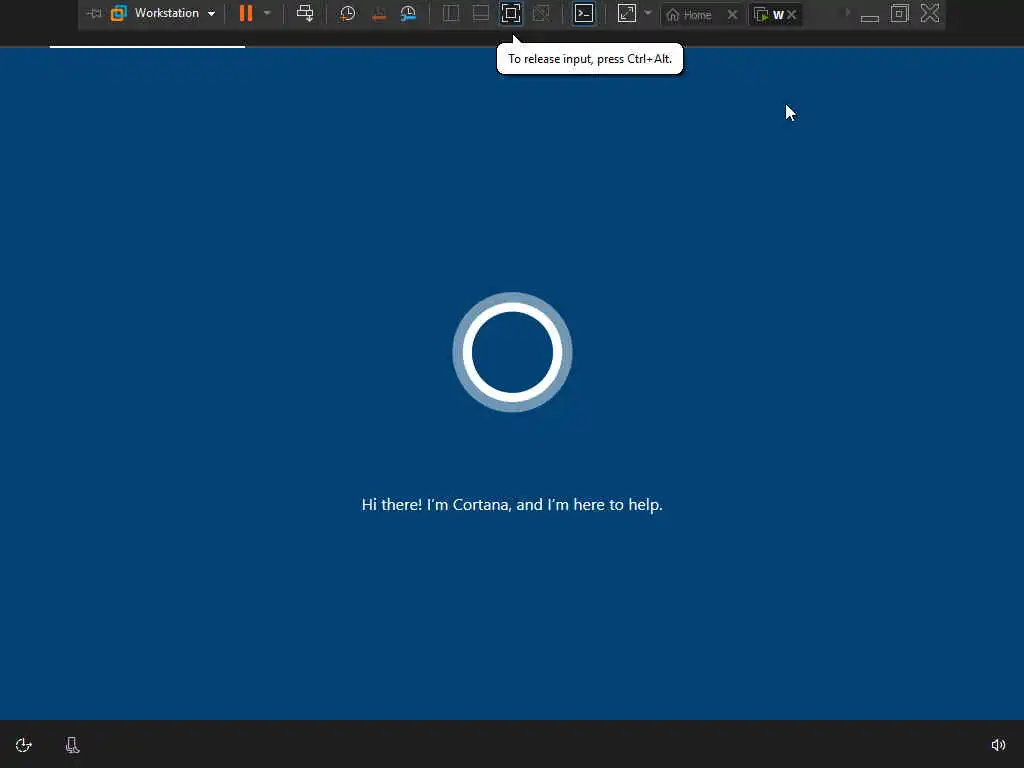Close the W virtual machine tab
Screen dimensions: 1024x768
tap(792, 14)
